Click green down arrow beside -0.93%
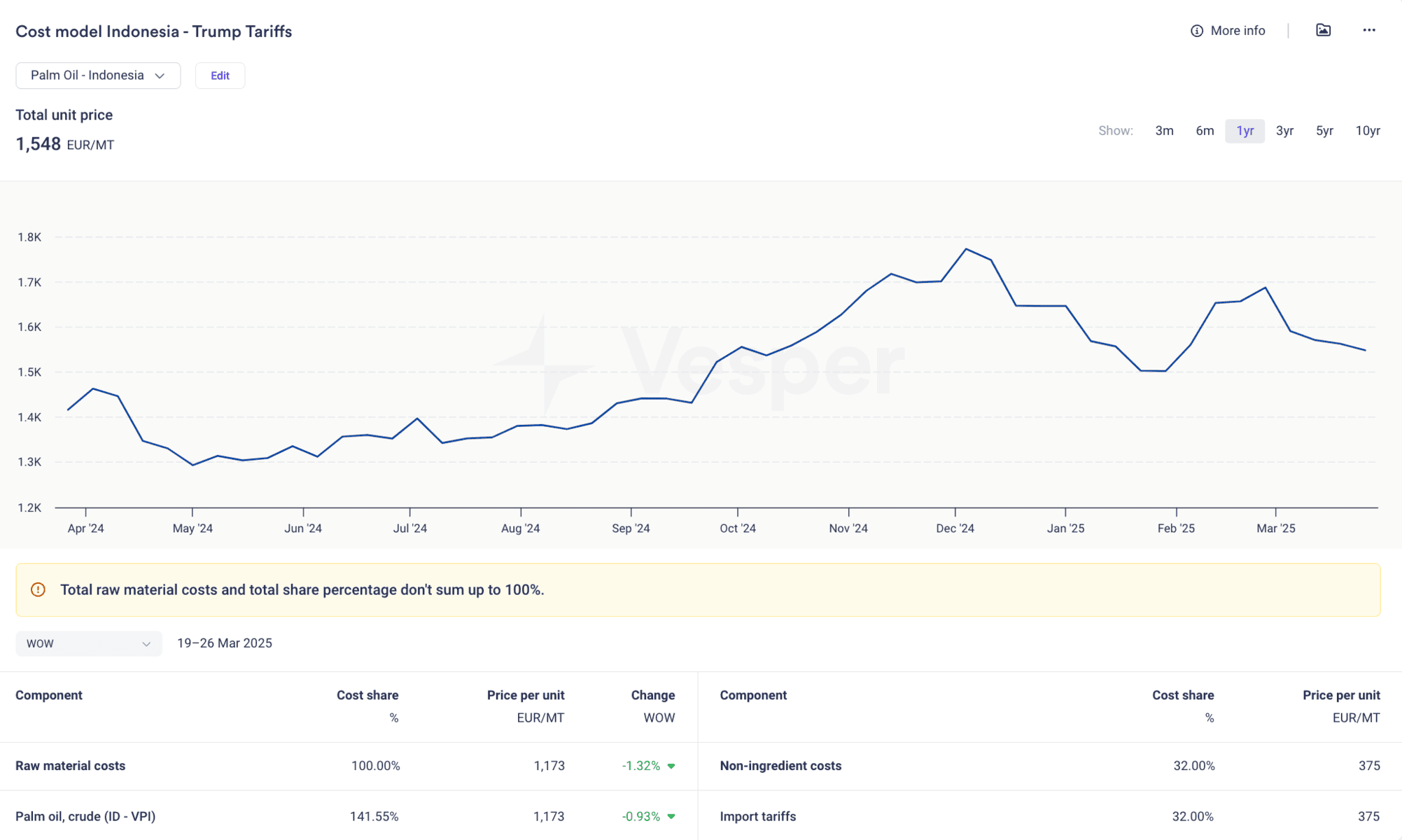This screenshot has width=1402, height=840. pyautogui.click(x=671, y=816)
